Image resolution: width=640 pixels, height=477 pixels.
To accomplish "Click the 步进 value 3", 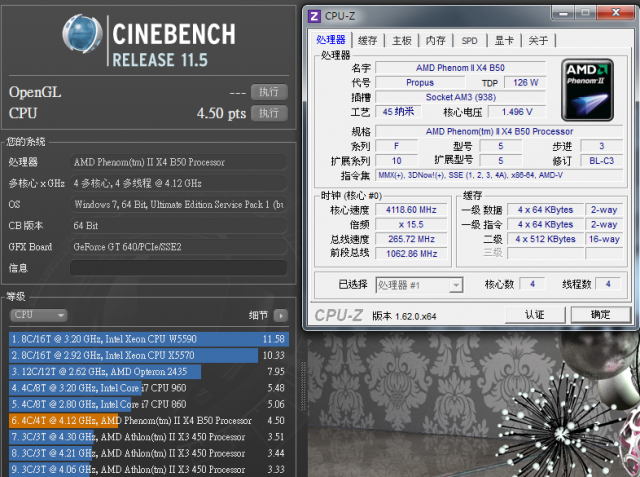I will (602, 146).
